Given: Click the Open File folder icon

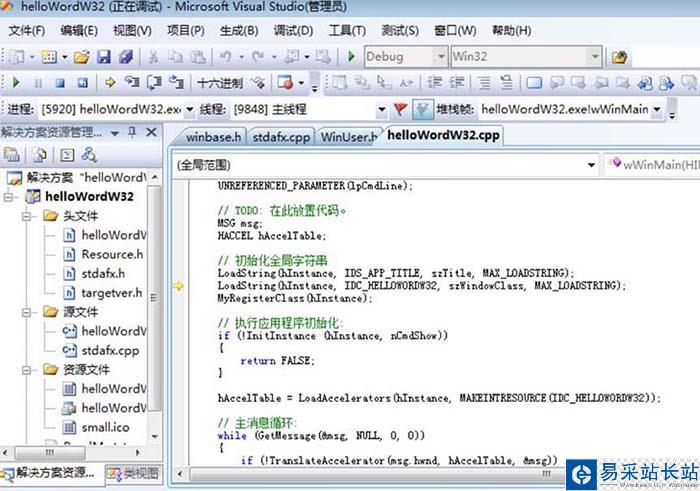Looking at the screenshot, I should pyautogui.click(x=82, y=57).
